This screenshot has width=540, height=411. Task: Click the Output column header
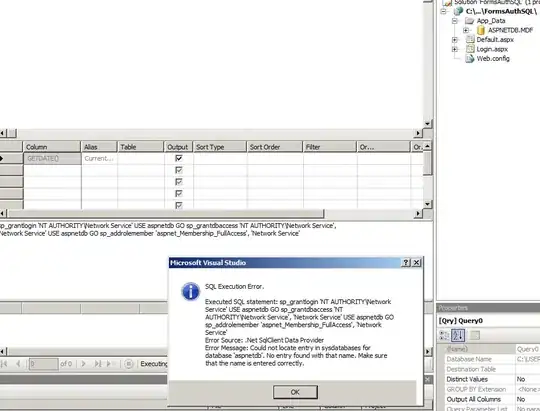(x=178, y=147)
